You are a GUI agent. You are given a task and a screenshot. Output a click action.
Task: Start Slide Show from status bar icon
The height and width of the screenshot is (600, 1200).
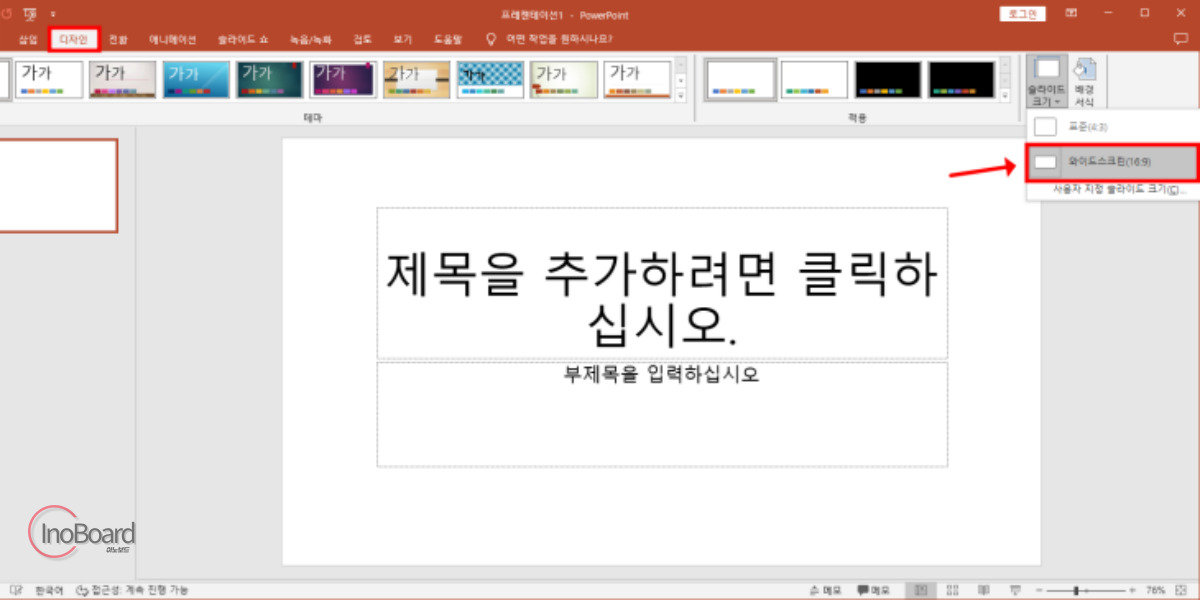coord(1016,590)
